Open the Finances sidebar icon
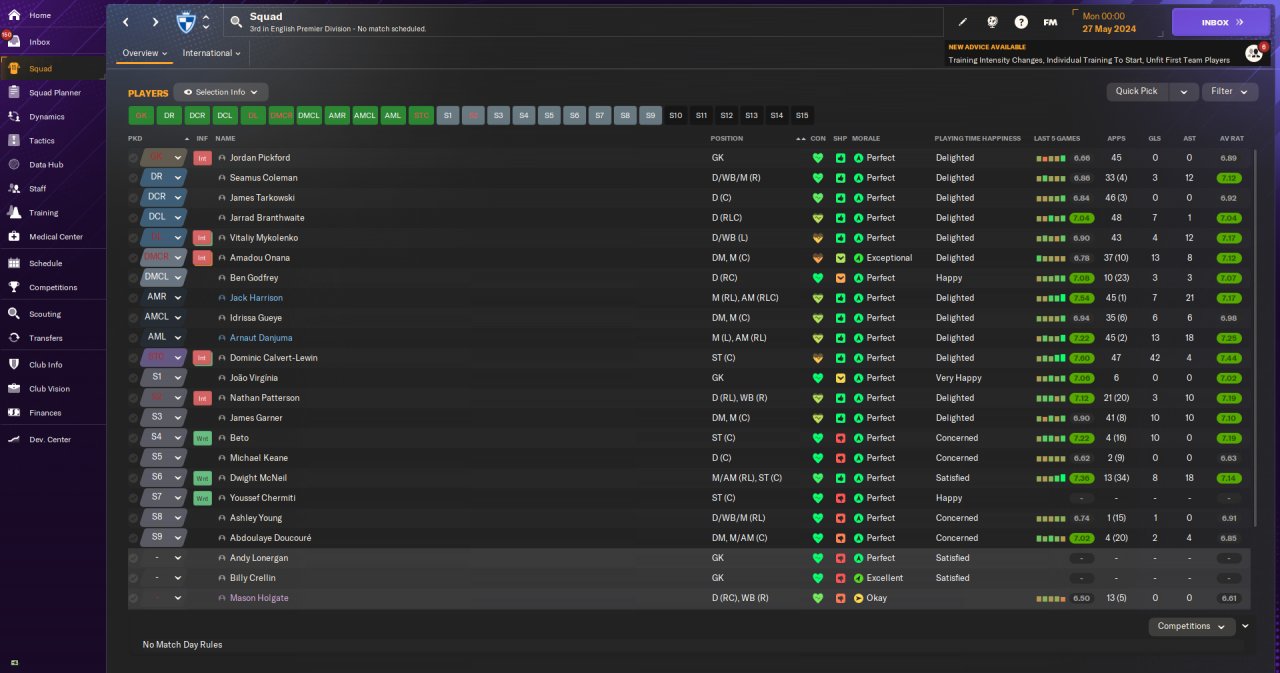 (x=14, y=412)
